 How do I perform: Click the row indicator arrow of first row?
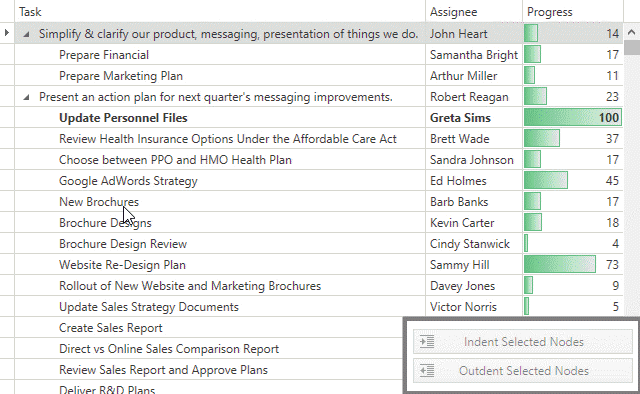click(7, 33)
